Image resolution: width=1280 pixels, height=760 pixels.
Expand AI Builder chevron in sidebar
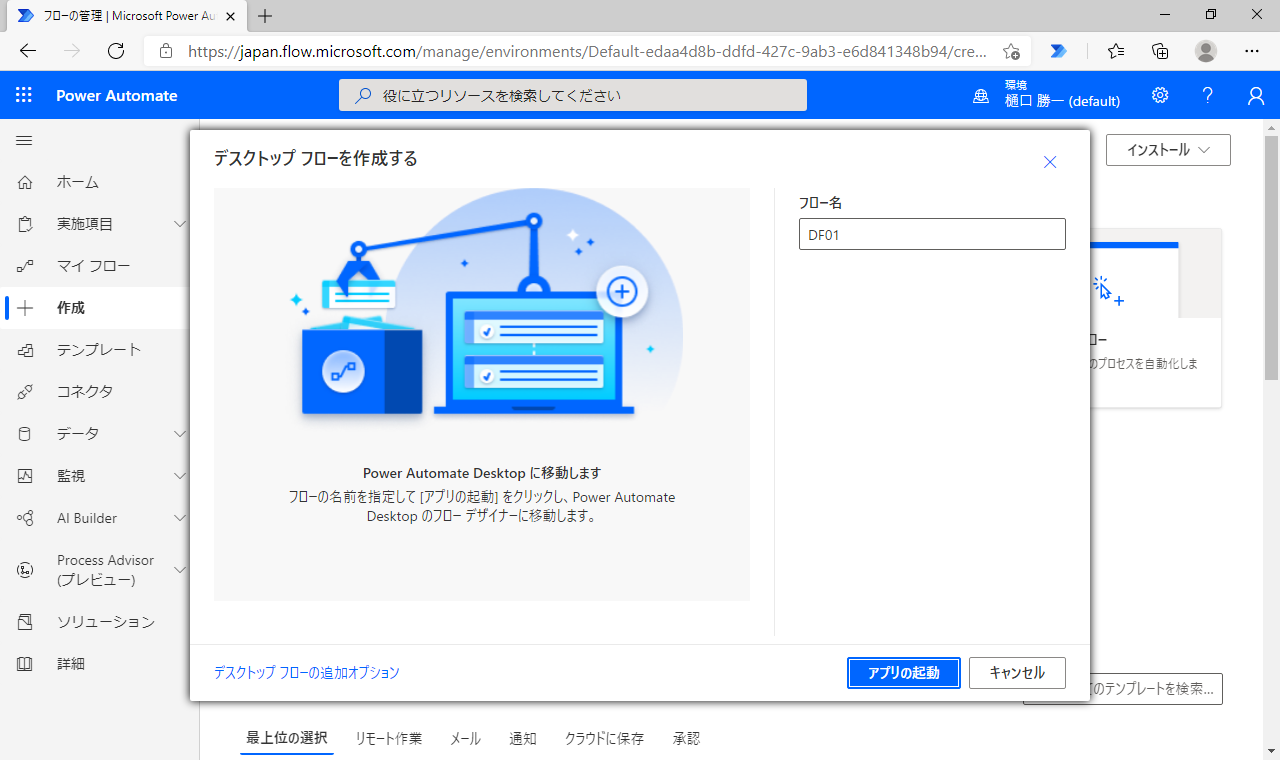coord(180,518)
